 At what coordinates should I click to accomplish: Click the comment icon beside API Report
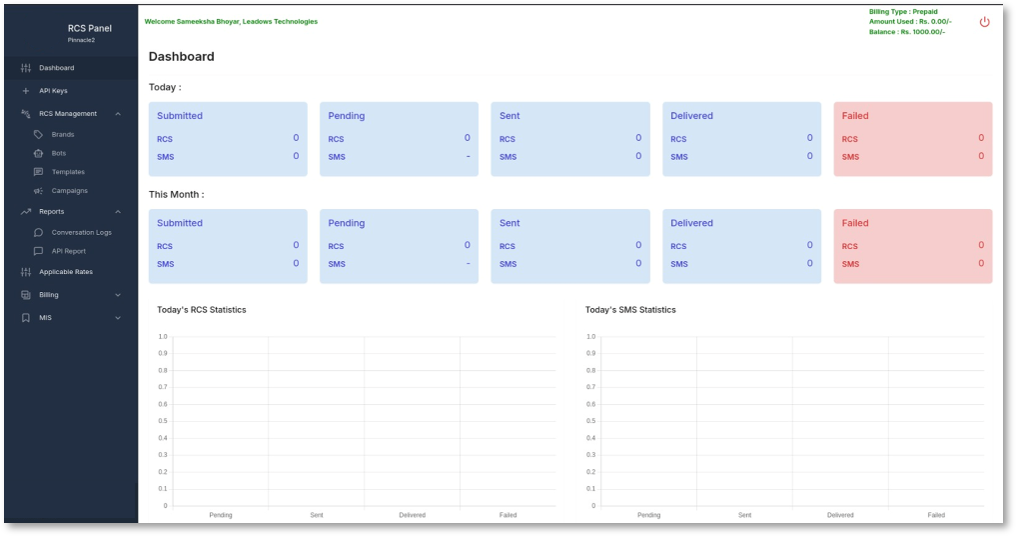pos(38,251)
